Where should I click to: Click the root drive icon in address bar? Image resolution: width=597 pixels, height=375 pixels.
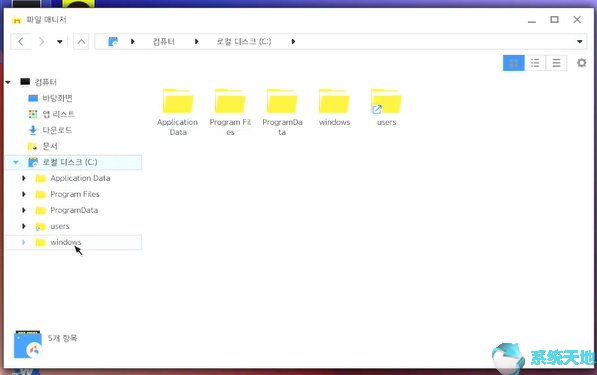click(113, 41)
